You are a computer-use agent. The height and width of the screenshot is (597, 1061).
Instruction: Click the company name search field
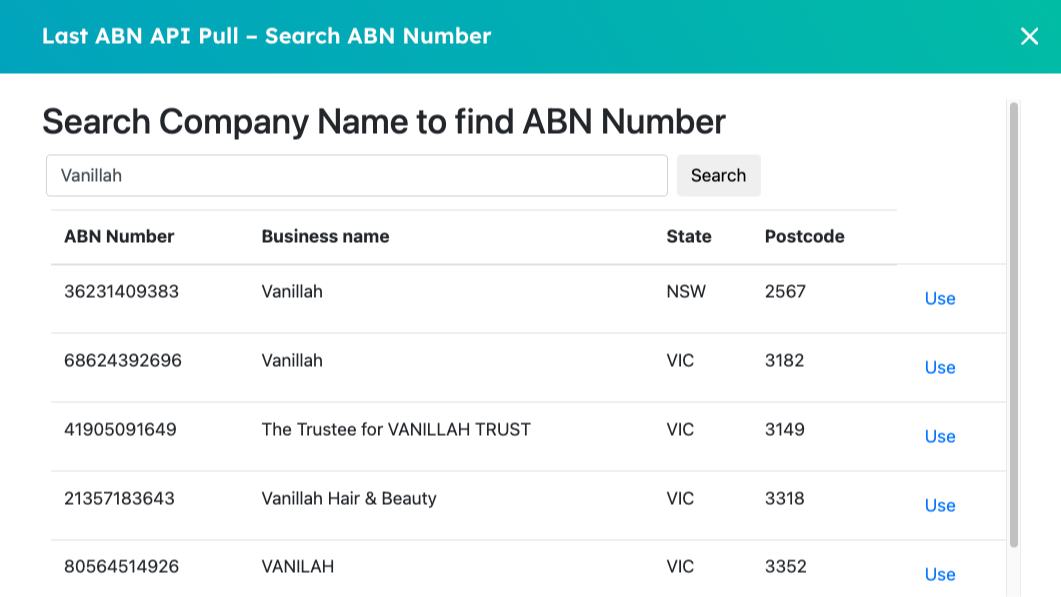pyautogui.click(x=356, y=176)
